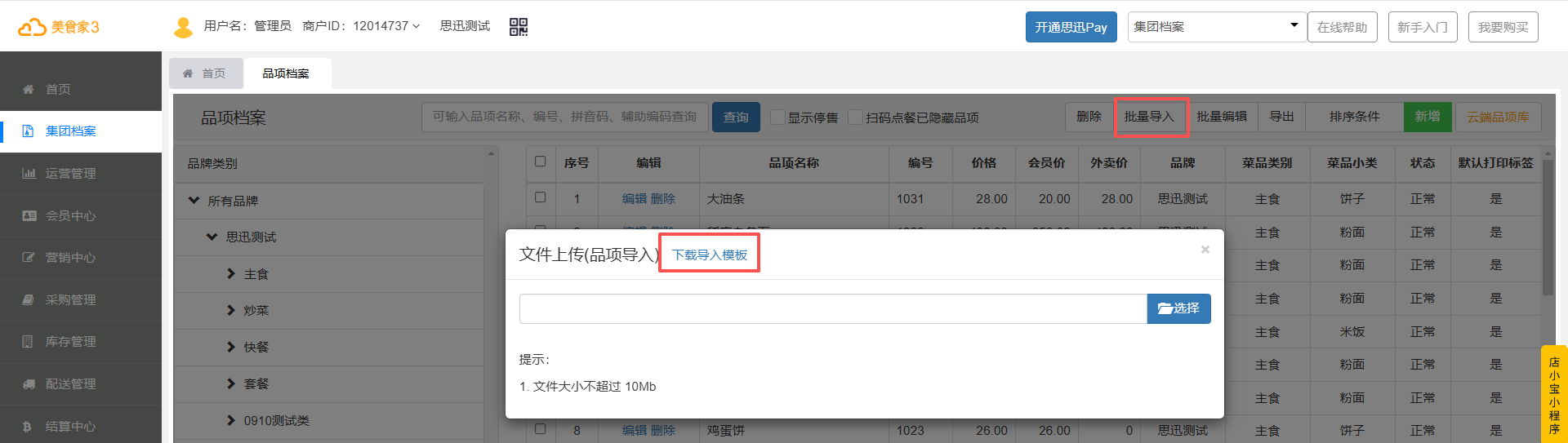Click 在线帮助 button

tap(1343, 27)
